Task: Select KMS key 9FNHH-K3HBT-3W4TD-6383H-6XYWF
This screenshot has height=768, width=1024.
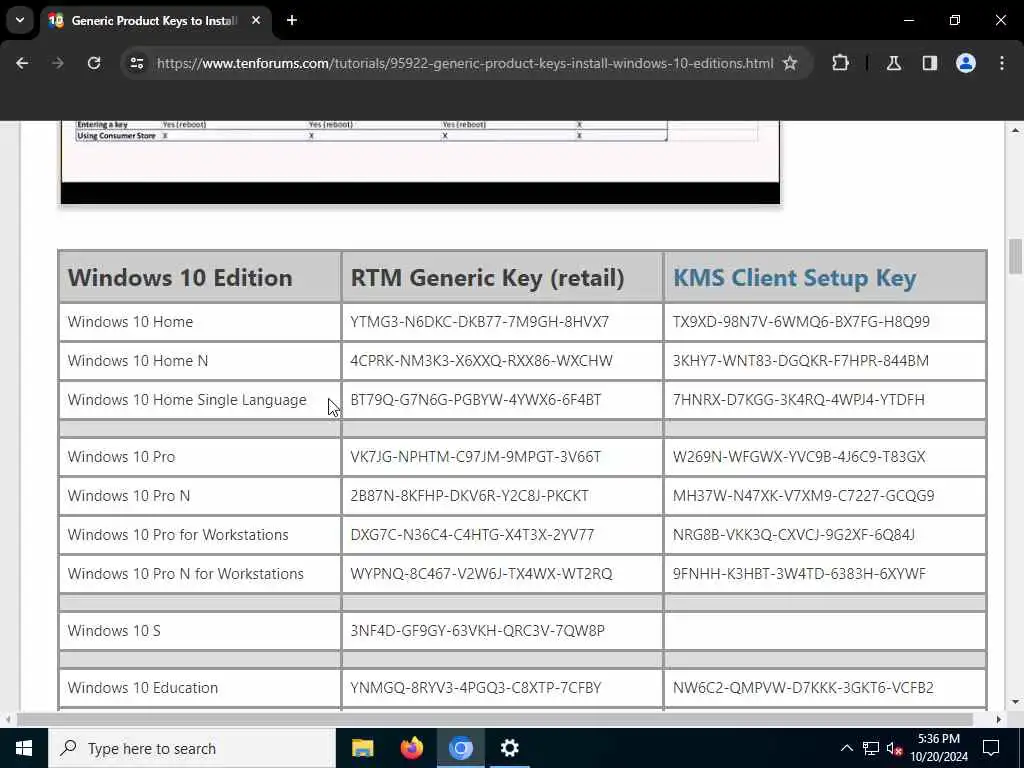Action: coord(799,573)
